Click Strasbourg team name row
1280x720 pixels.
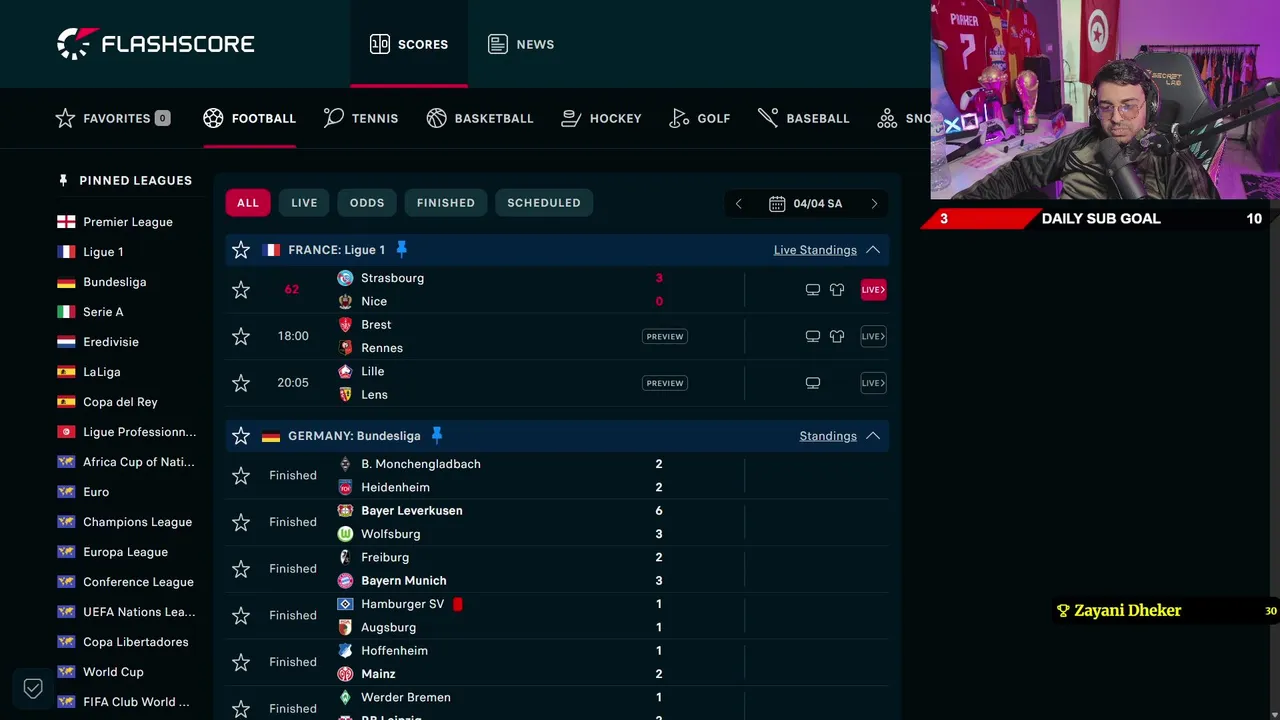[x=392, y=278]
